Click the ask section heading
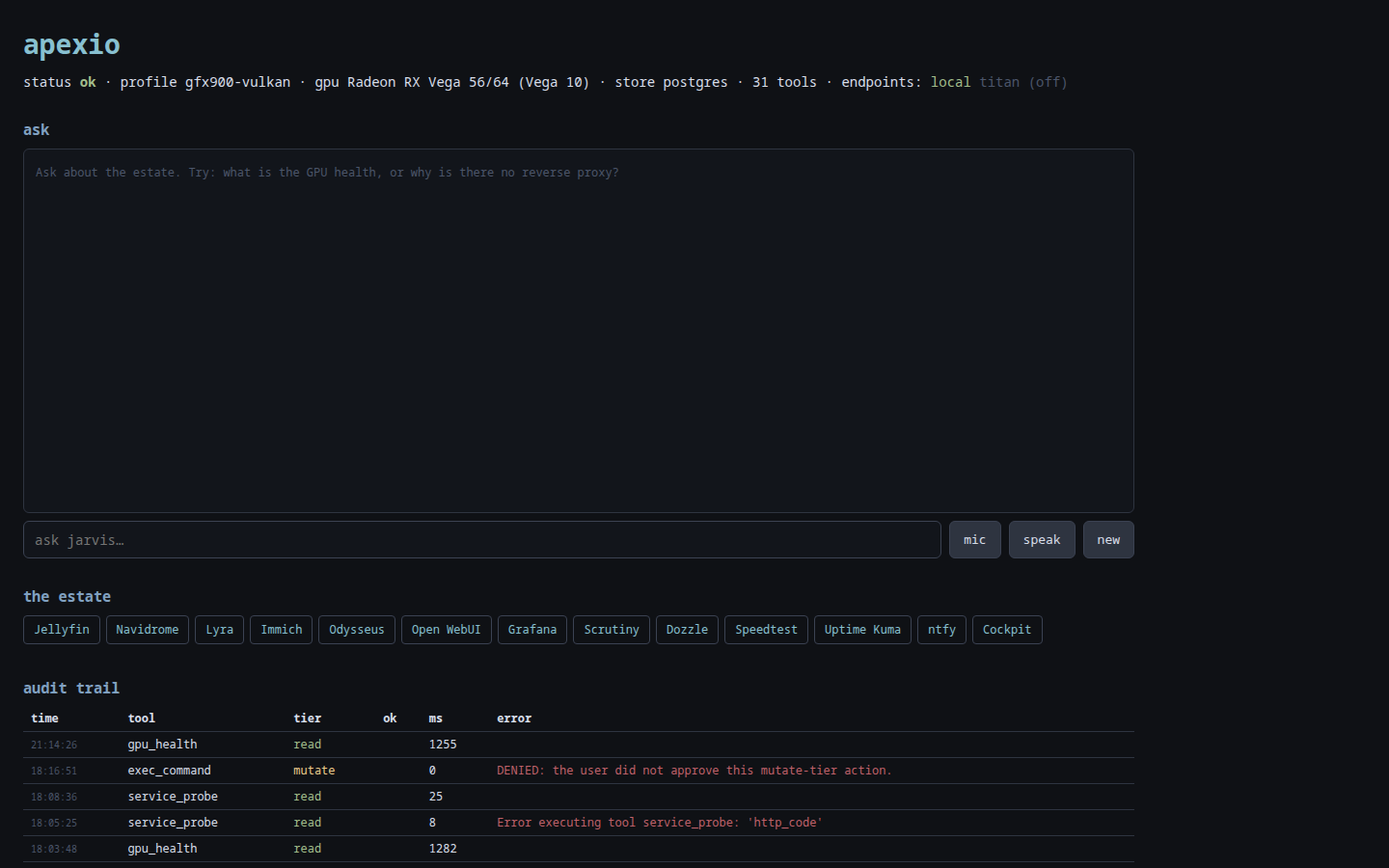Image resolution: width=1389 pixels, height=868 pixels. coord(37,130)
